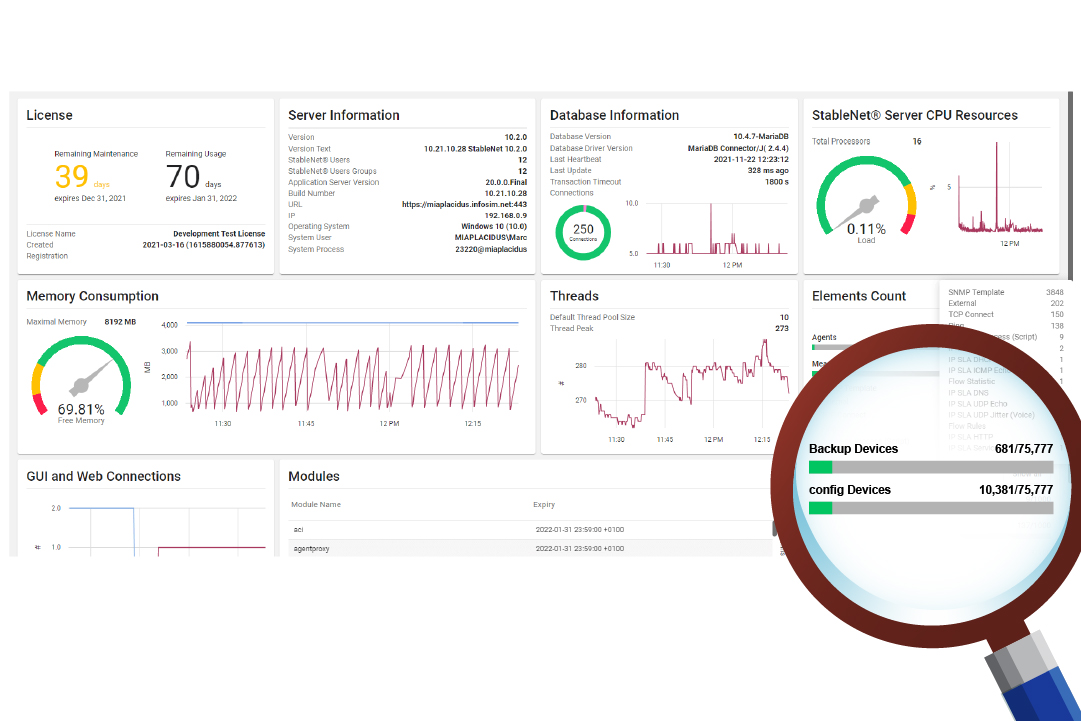Click the count '10,381/75,777'
1081x721 pixels.
1016,489
